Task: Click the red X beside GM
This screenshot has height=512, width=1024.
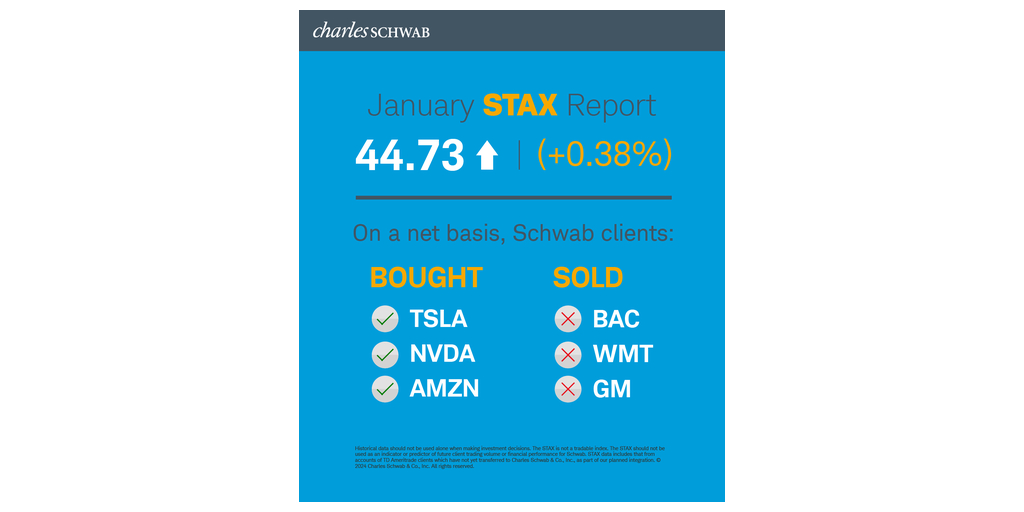Action: [568, 389]
